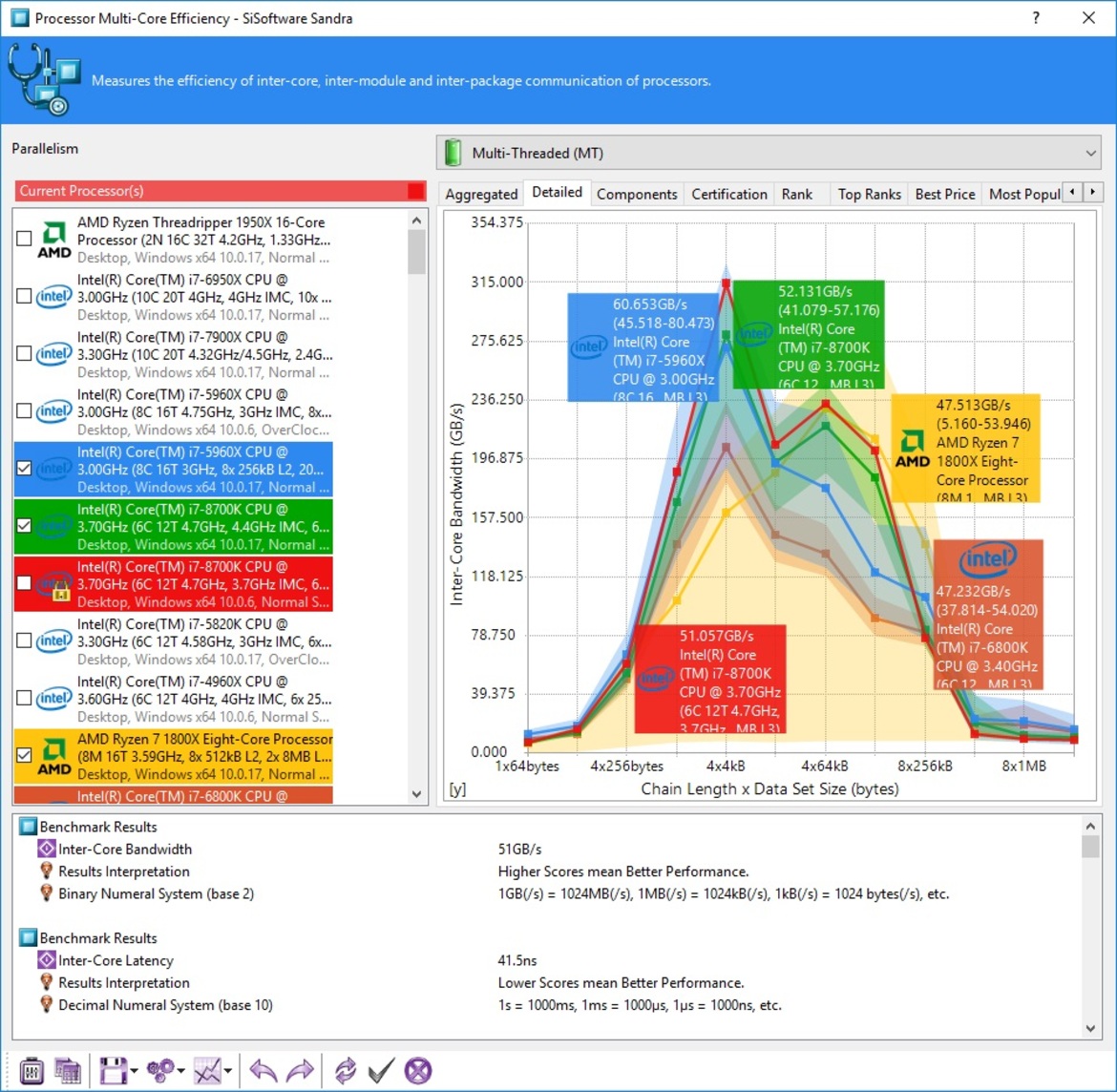This screenshot has width=1117, height=1092.
Task: Open the chart icon dropdown arrow
Action: 228,1071
